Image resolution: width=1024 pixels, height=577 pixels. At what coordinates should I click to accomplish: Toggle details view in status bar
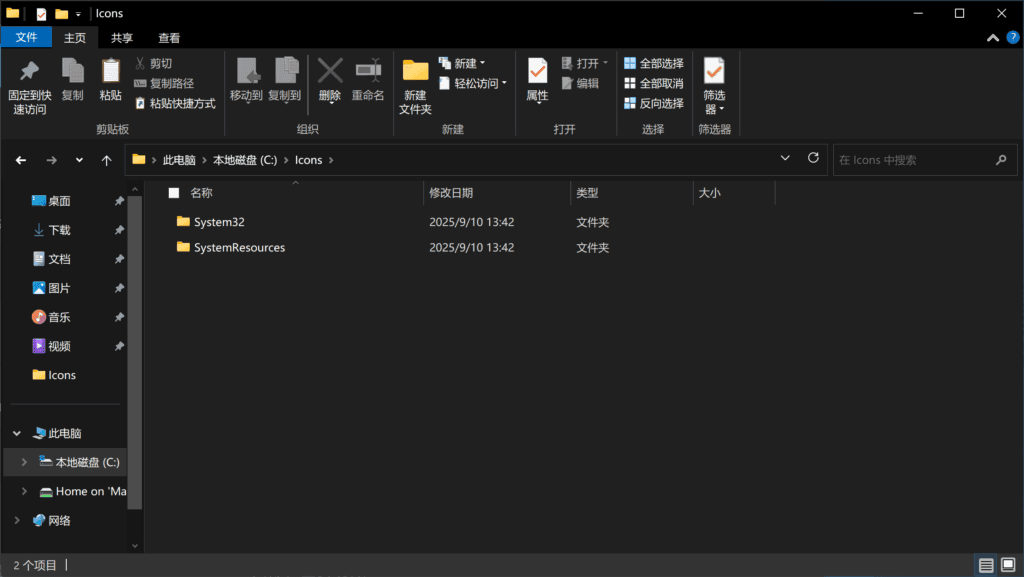(x=986, y=565)
